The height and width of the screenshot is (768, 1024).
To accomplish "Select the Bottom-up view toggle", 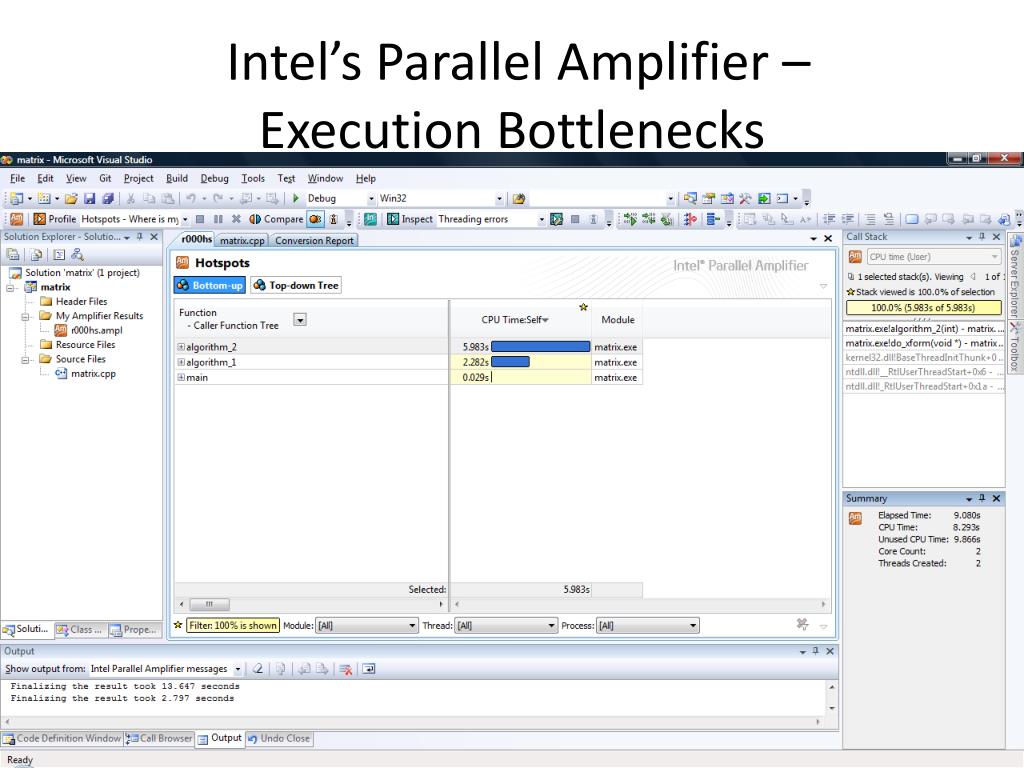I will tap(210, 285).
